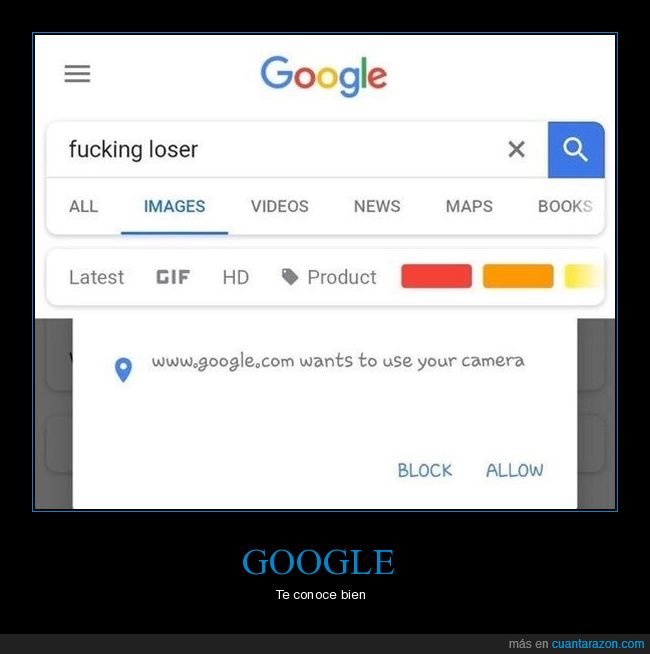Switch to the NEWS tab
The width and height of the screenshot is (650, 654).
377,206
